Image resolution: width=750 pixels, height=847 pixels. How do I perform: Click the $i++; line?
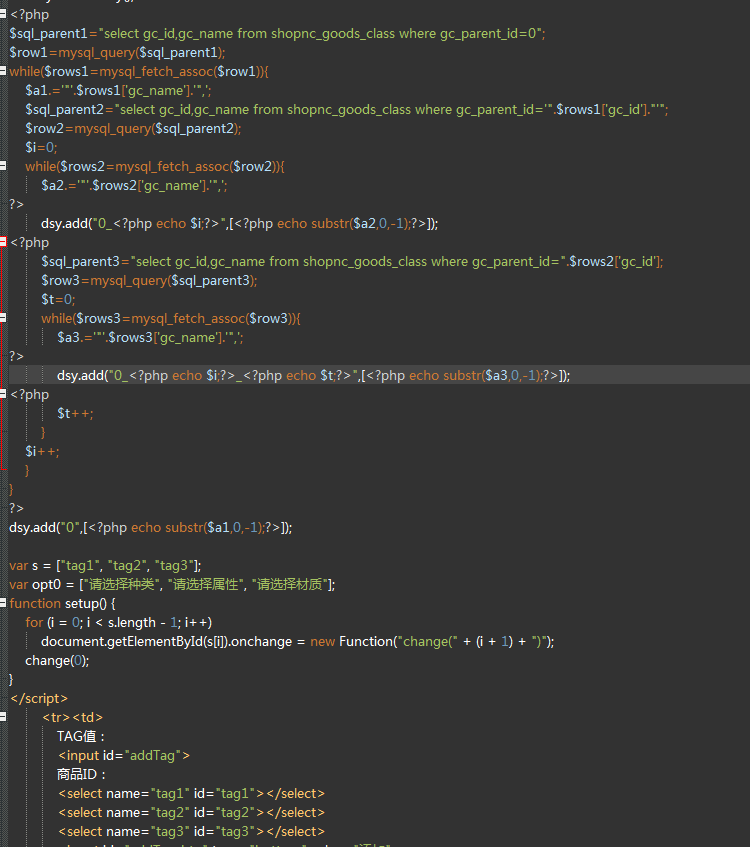pos(43,451)
